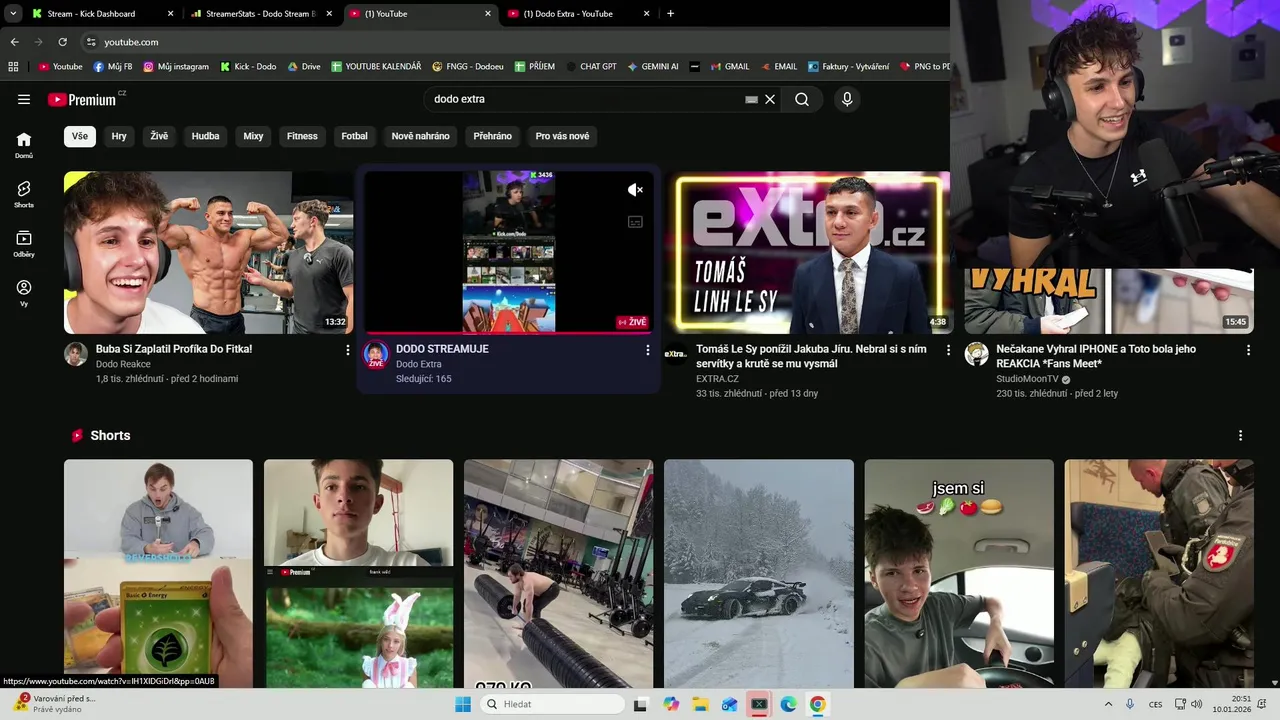Clear the search box with X icon
Screen dimensions: 1280x720
770,99
